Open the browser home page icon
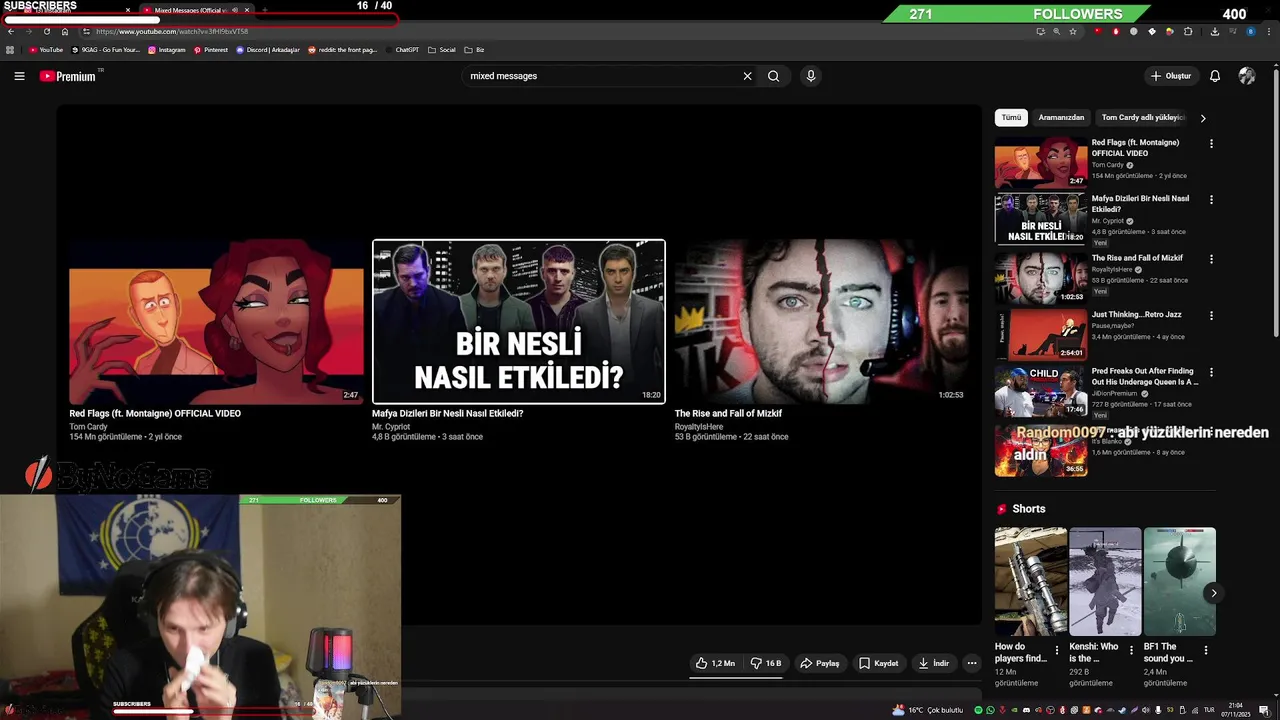The width and height of the screenshot is (1280, 720). coord(65,31)
